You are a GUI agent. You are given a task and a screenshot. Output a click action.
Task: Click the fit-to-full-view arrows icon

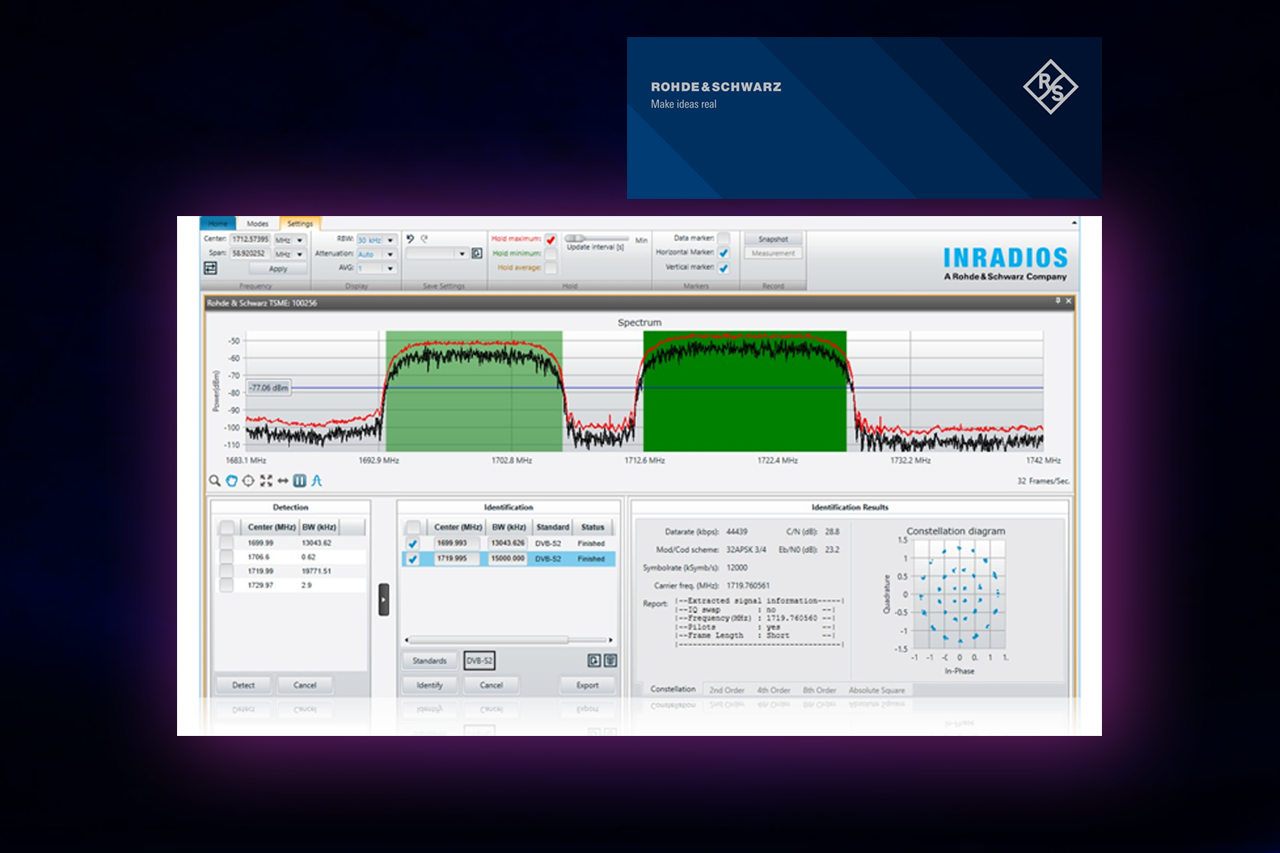click(266, 481)
